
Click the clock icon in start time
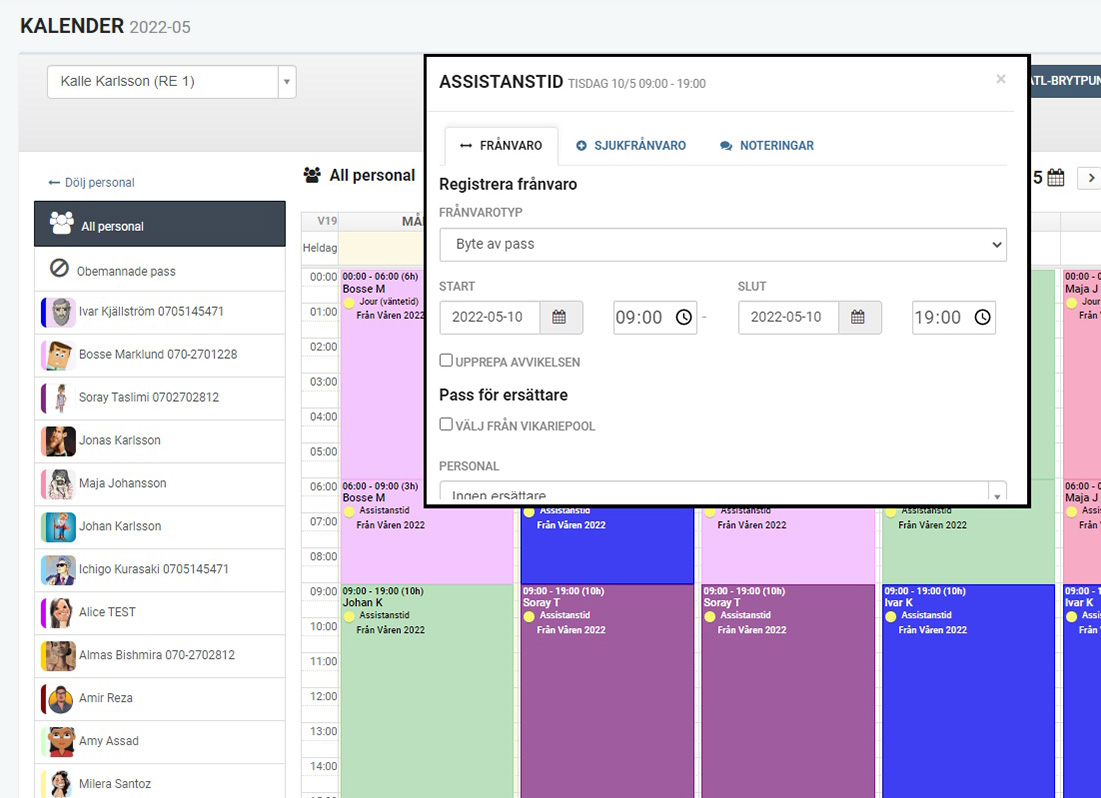pyautogui.click(x=684, y=317)
